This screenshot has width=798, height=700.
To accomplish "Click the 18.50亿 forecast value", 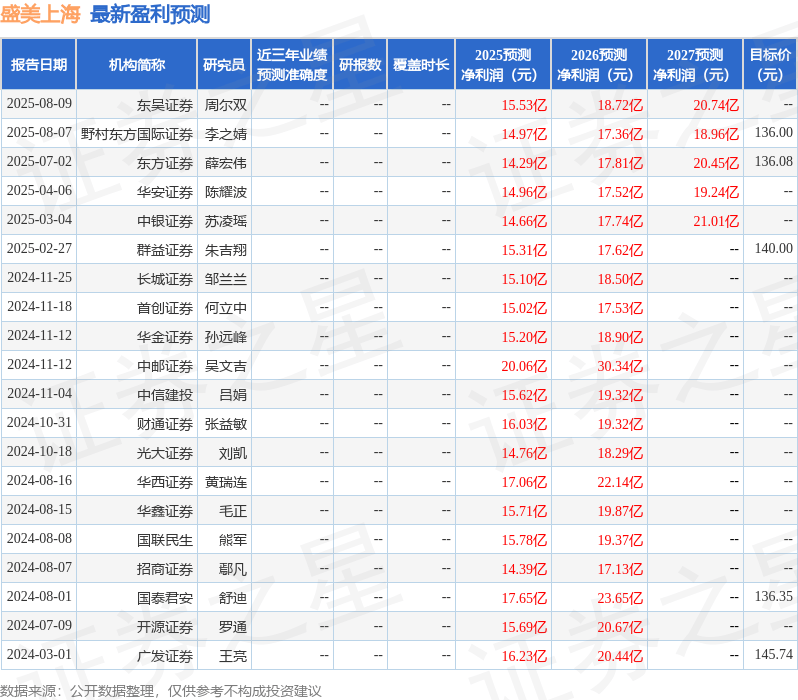I will [x=620, y=279].
